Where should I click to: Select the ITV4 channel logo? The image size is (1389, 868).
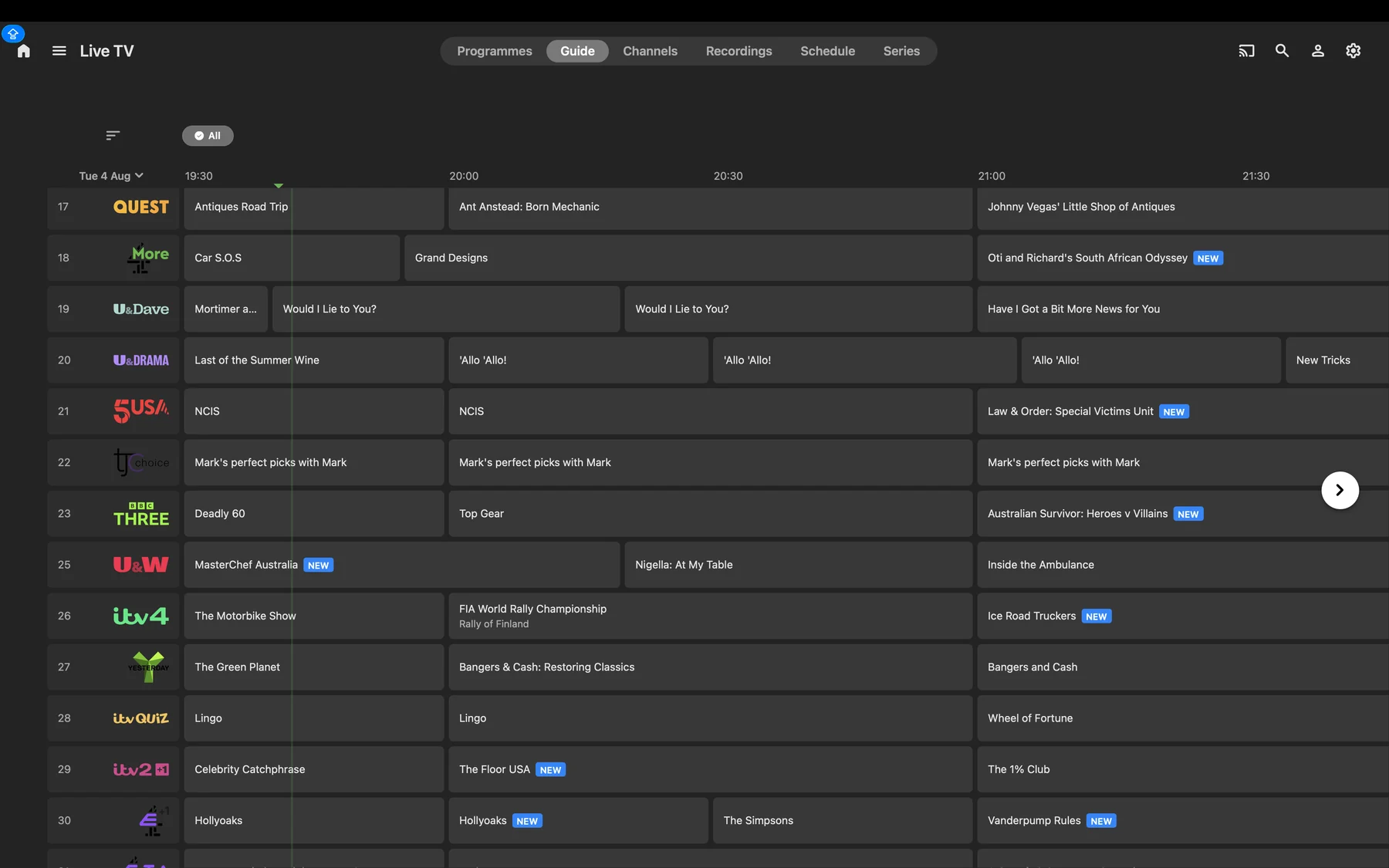point(141,616)
